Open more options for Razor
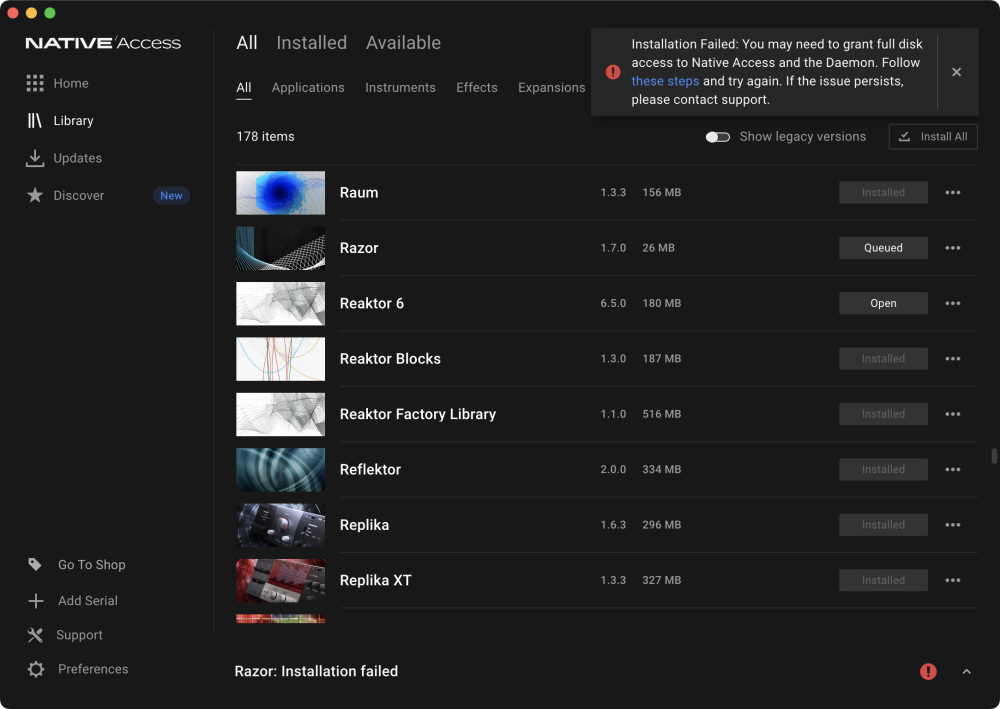 [953, 248]
